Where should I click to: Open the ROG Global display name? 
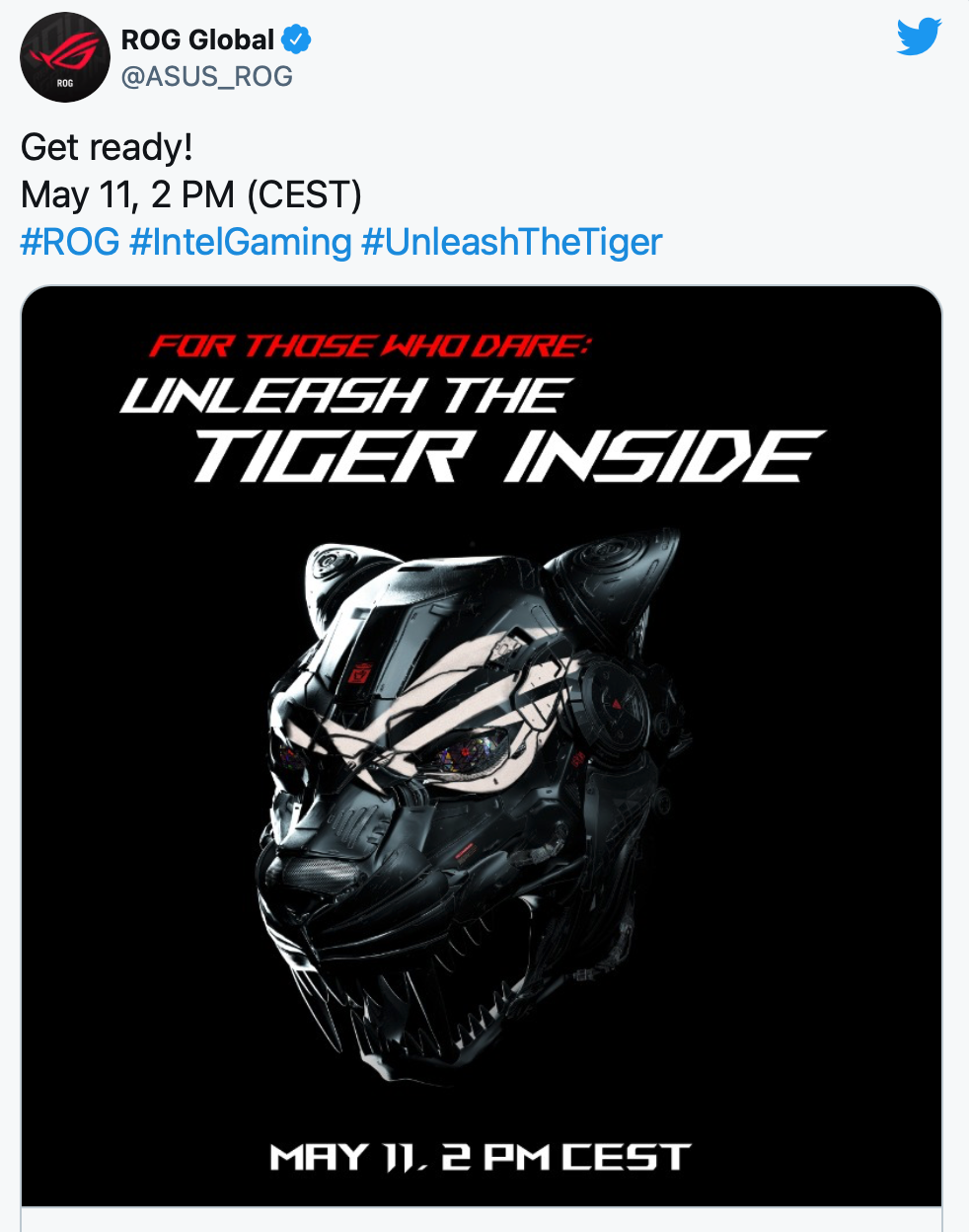pos(197,39)
